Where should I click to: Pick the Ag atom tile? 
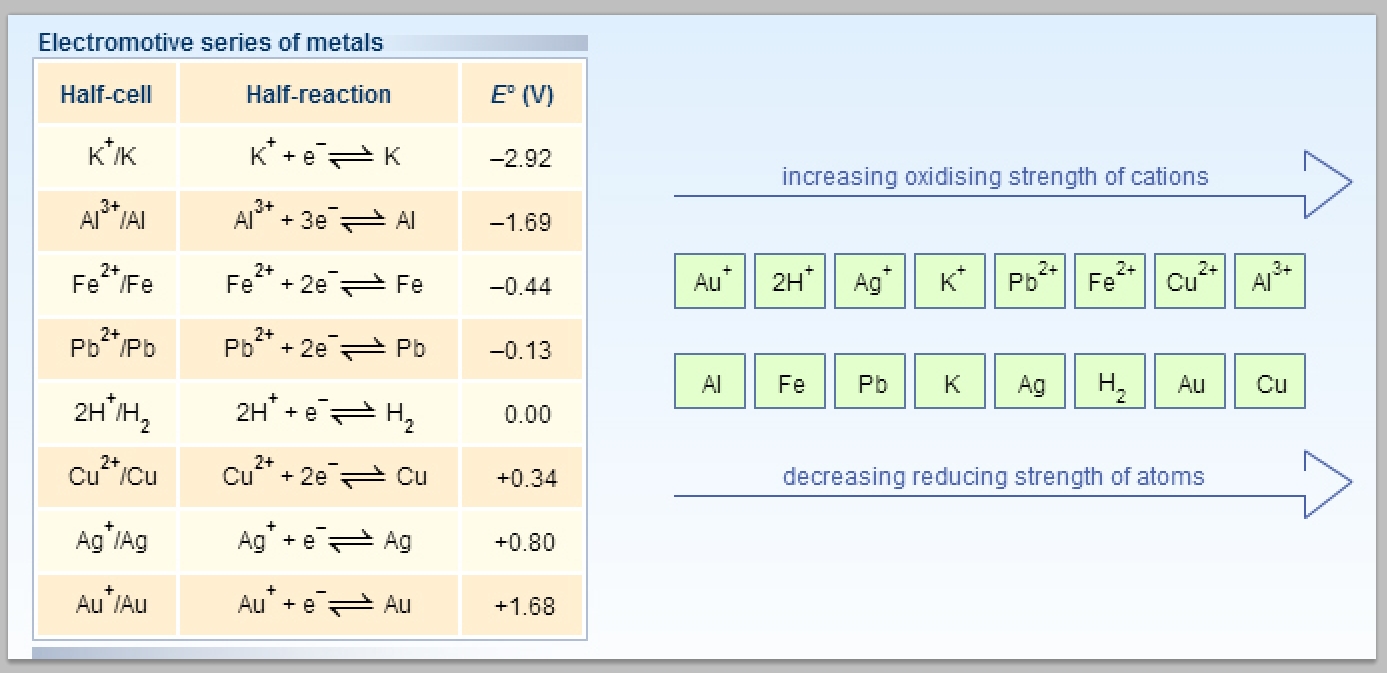tap(1029, 381)
